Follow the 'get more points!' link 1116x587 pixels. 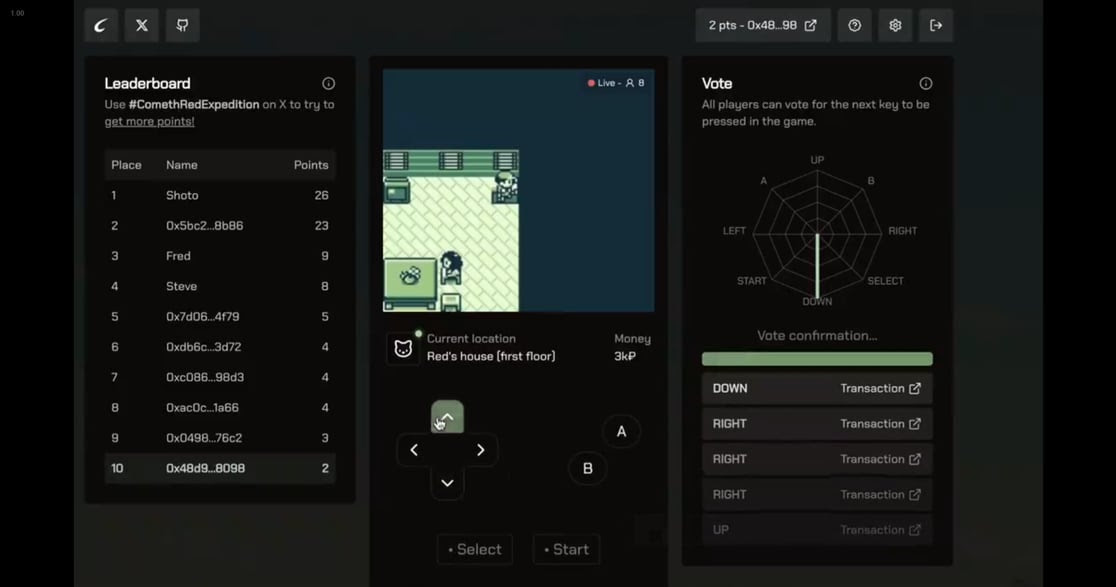(x=149, y=121)
